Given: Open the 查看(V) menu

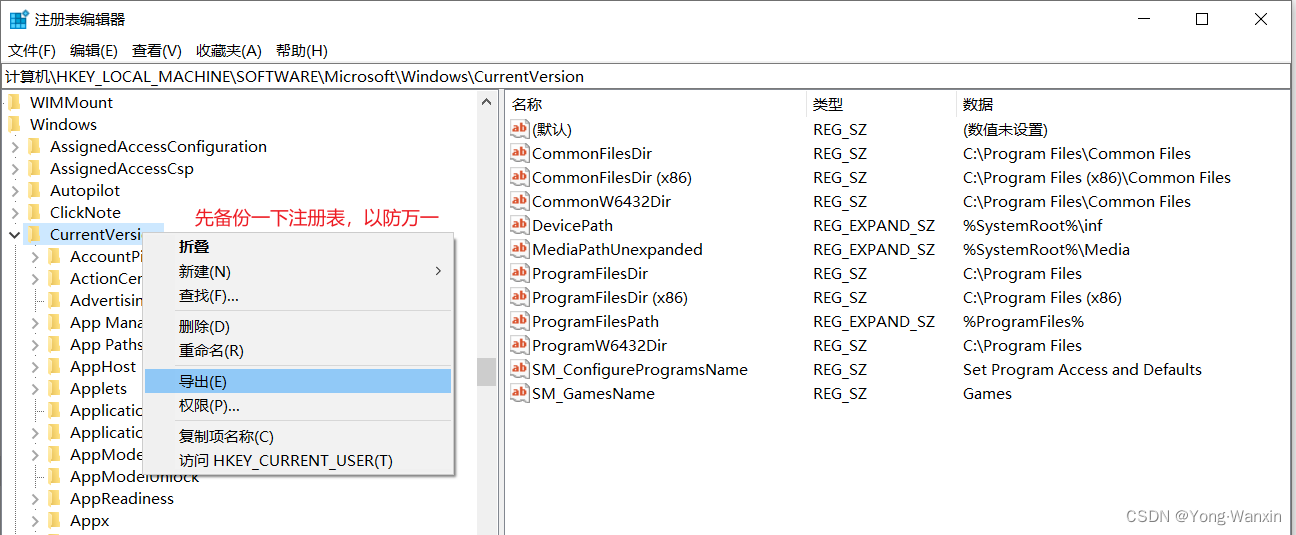Looking at the screenshot, I should pos(157,50).
